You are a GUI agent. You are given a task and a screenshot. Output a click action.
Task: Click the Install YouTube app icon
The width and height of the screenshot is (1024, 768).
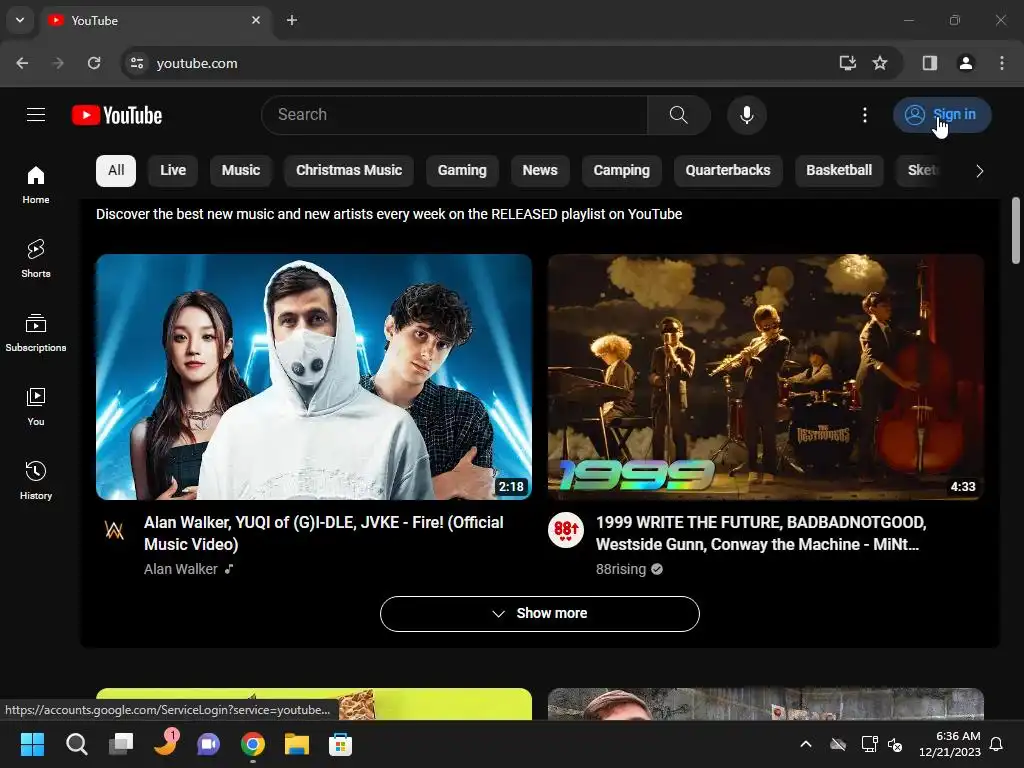click(847, 63)
